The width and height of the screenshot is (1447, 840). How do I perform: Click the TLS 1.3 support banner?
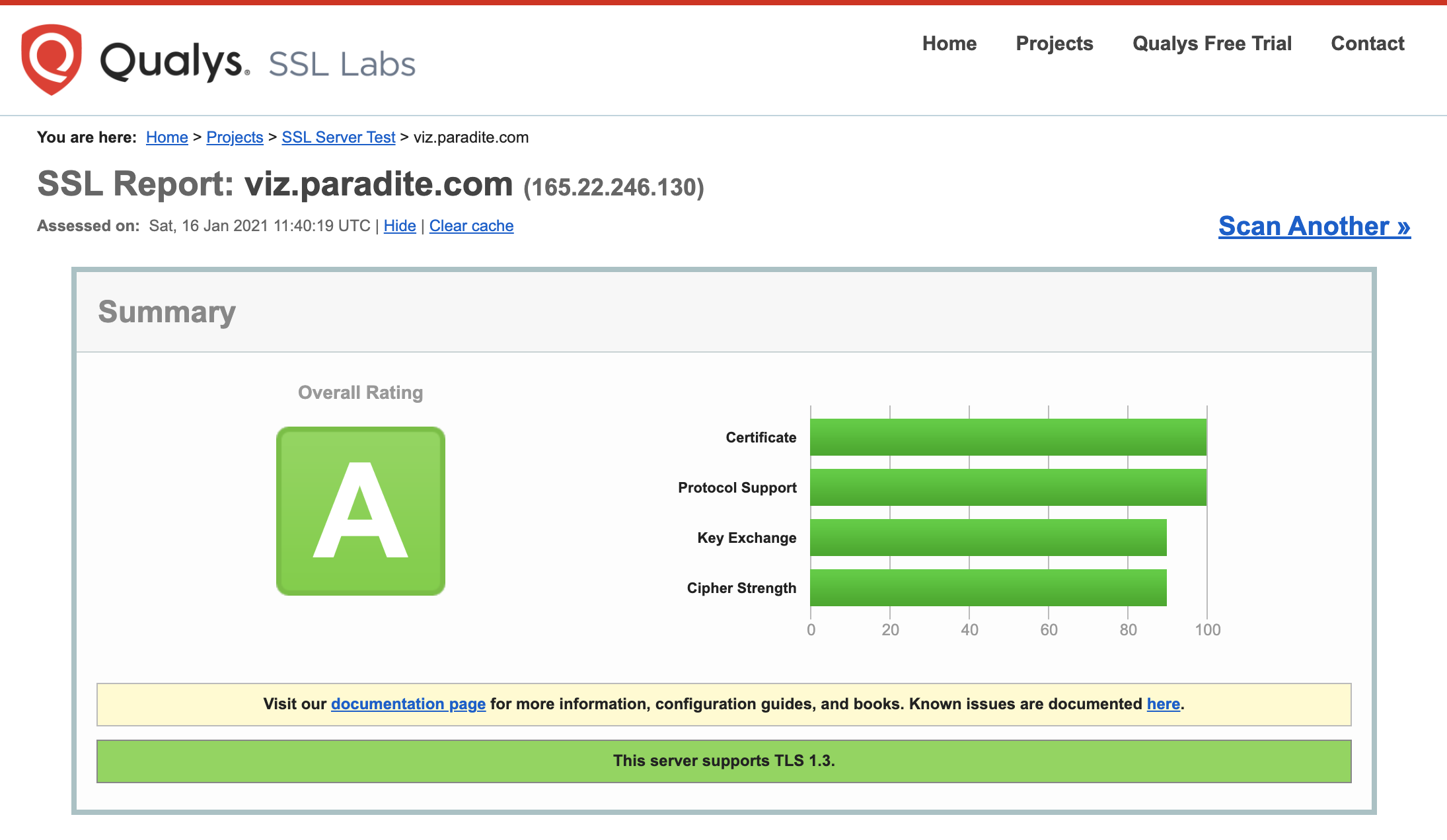pos(723,761)
